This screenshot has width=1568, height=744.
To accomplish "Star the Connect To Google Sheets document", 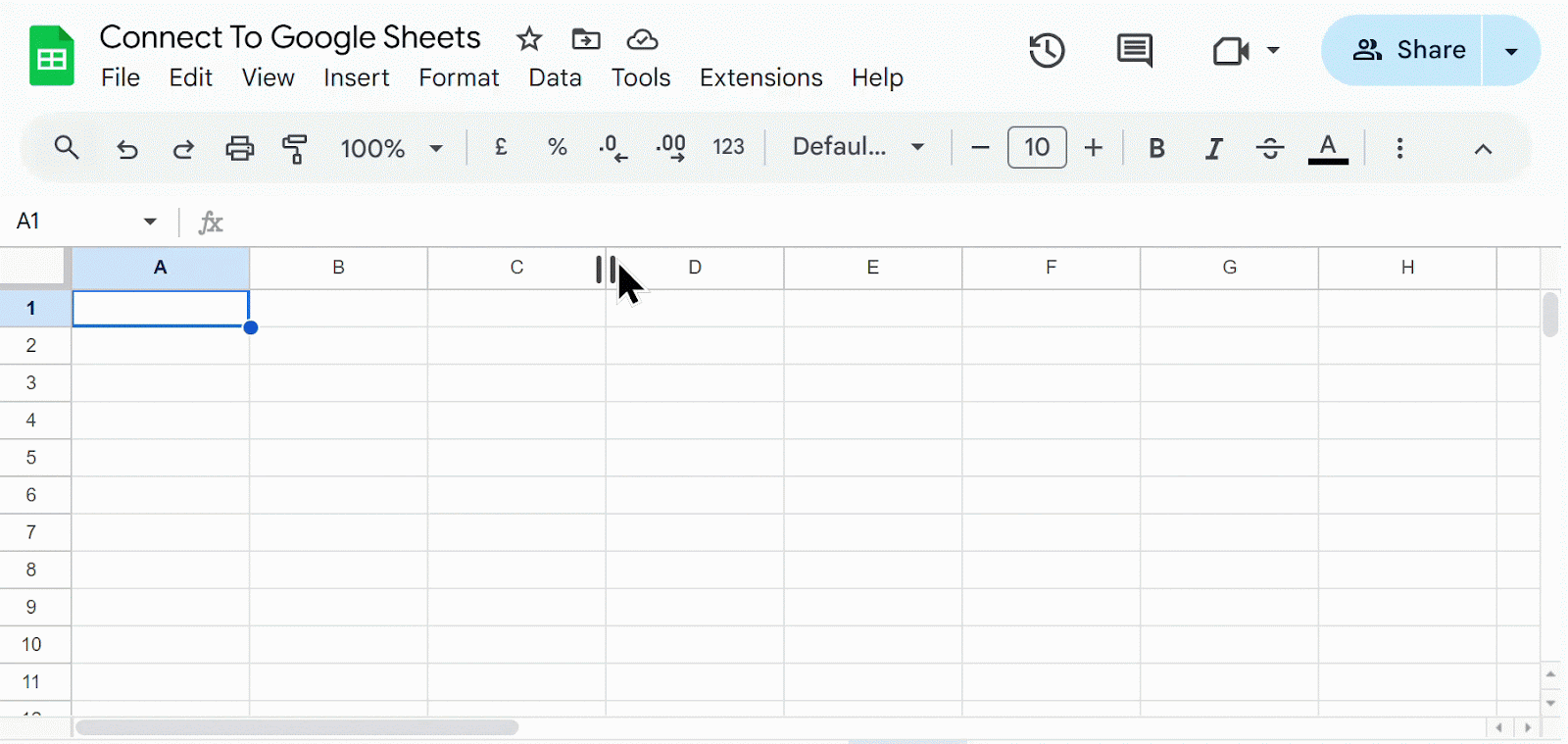I will (x=529, y=39).
